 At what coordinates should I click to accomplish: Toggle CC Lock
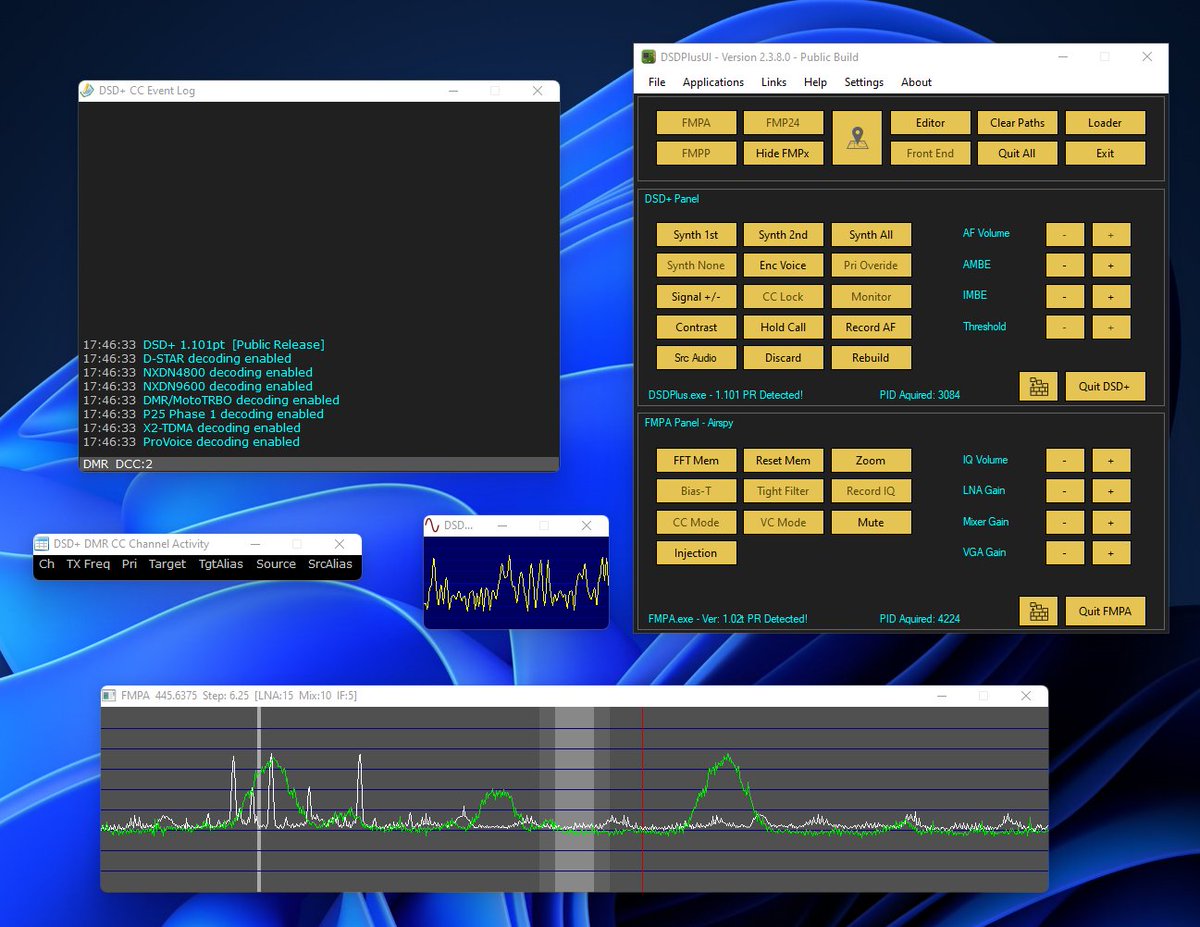(783, 296)
